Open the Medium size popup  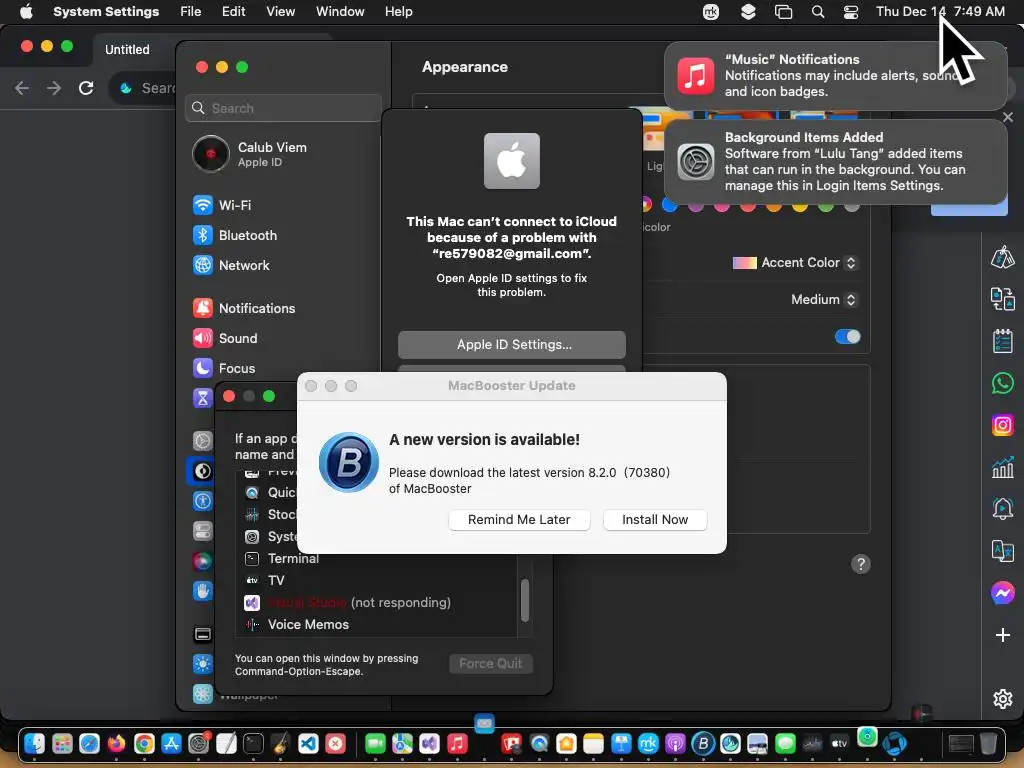click(824, 299)
